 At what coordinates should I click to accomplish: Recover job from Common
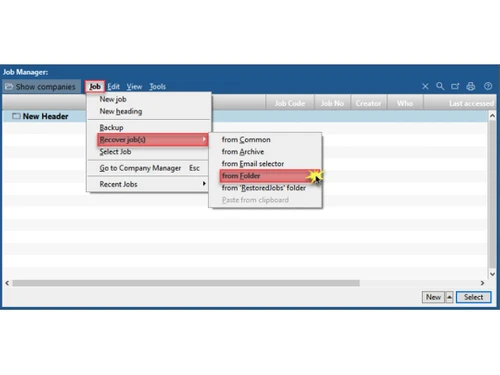click(265, 140)
